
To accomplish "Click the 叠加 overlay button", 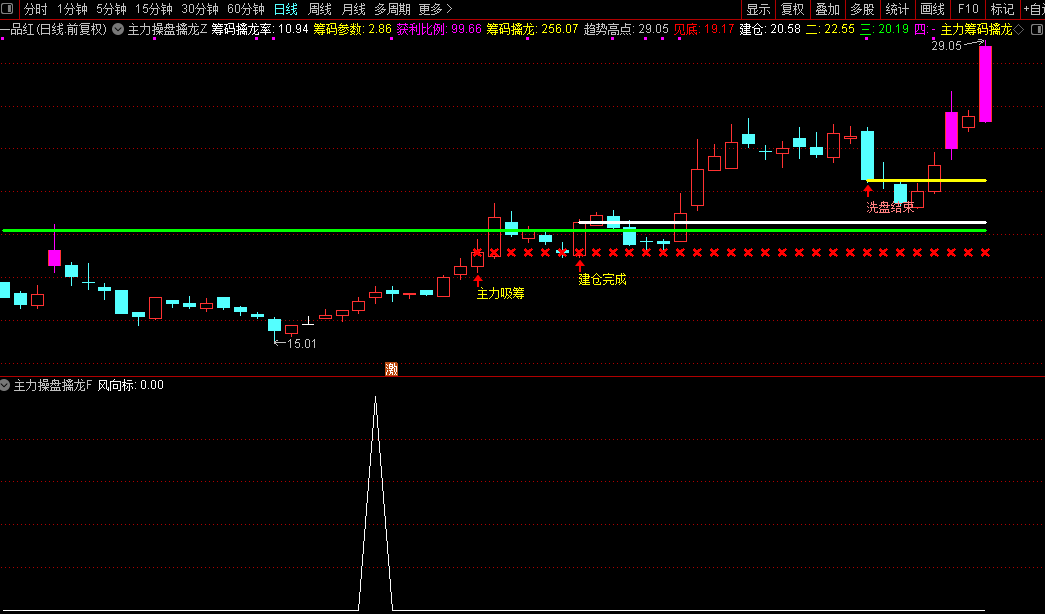I will point(828,9).
